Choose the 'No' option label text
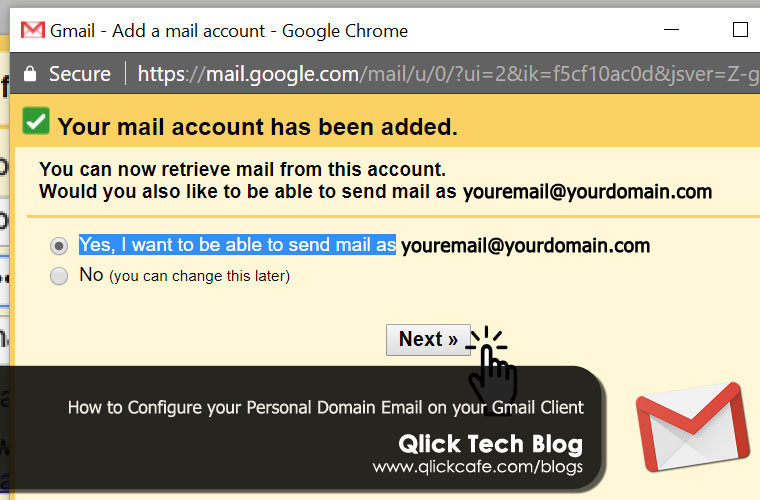Image resolution: width=760 pixels, height=500 pixels. [91, 275]
